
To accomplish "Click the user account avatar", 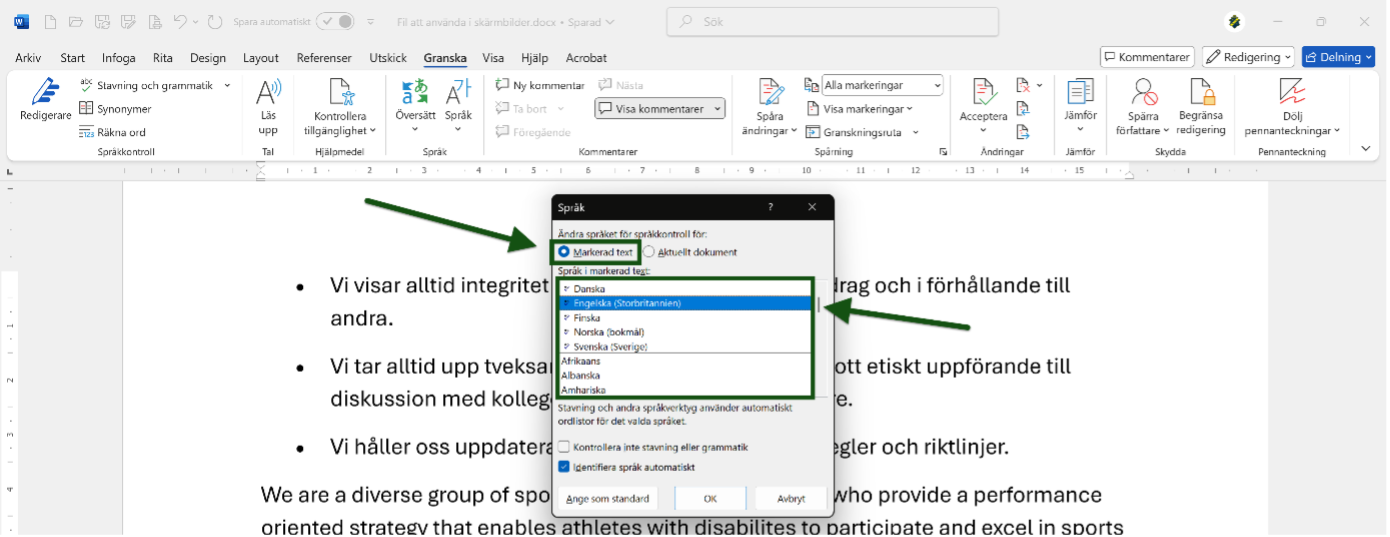I will click(1235, 21).
